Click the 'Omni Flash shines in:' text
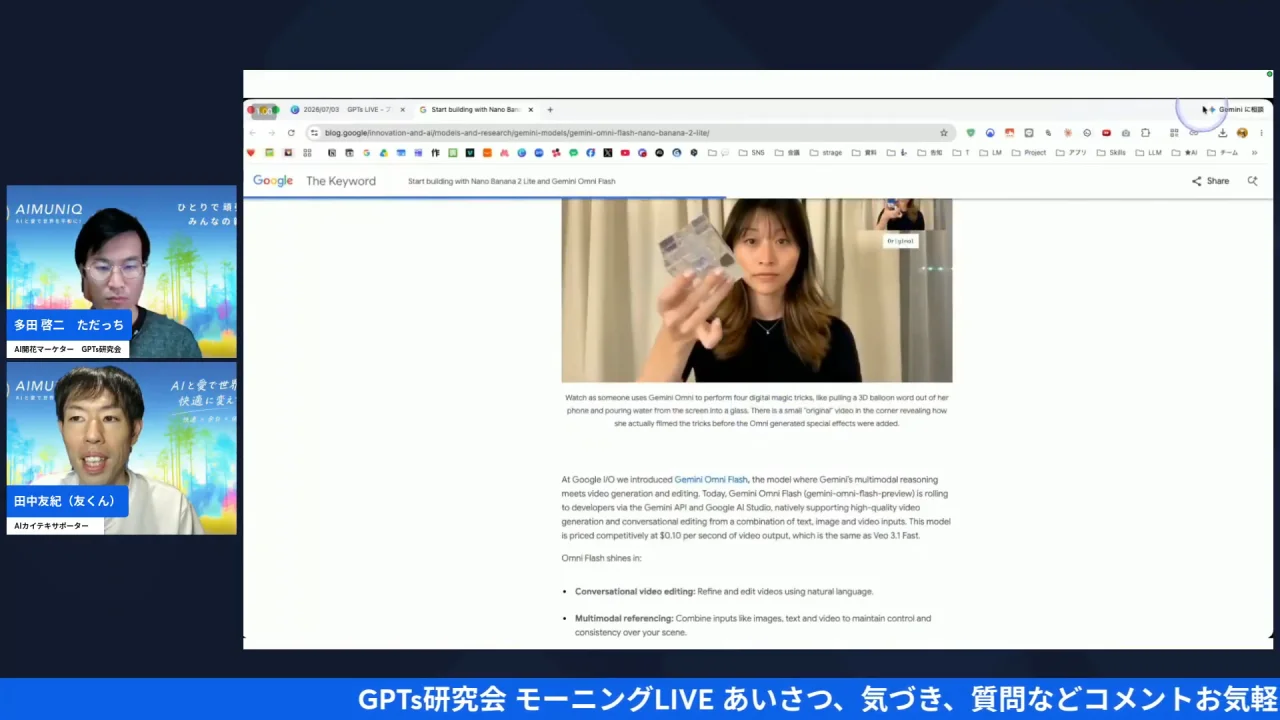 pyautogui.click(x=601, y=558)
